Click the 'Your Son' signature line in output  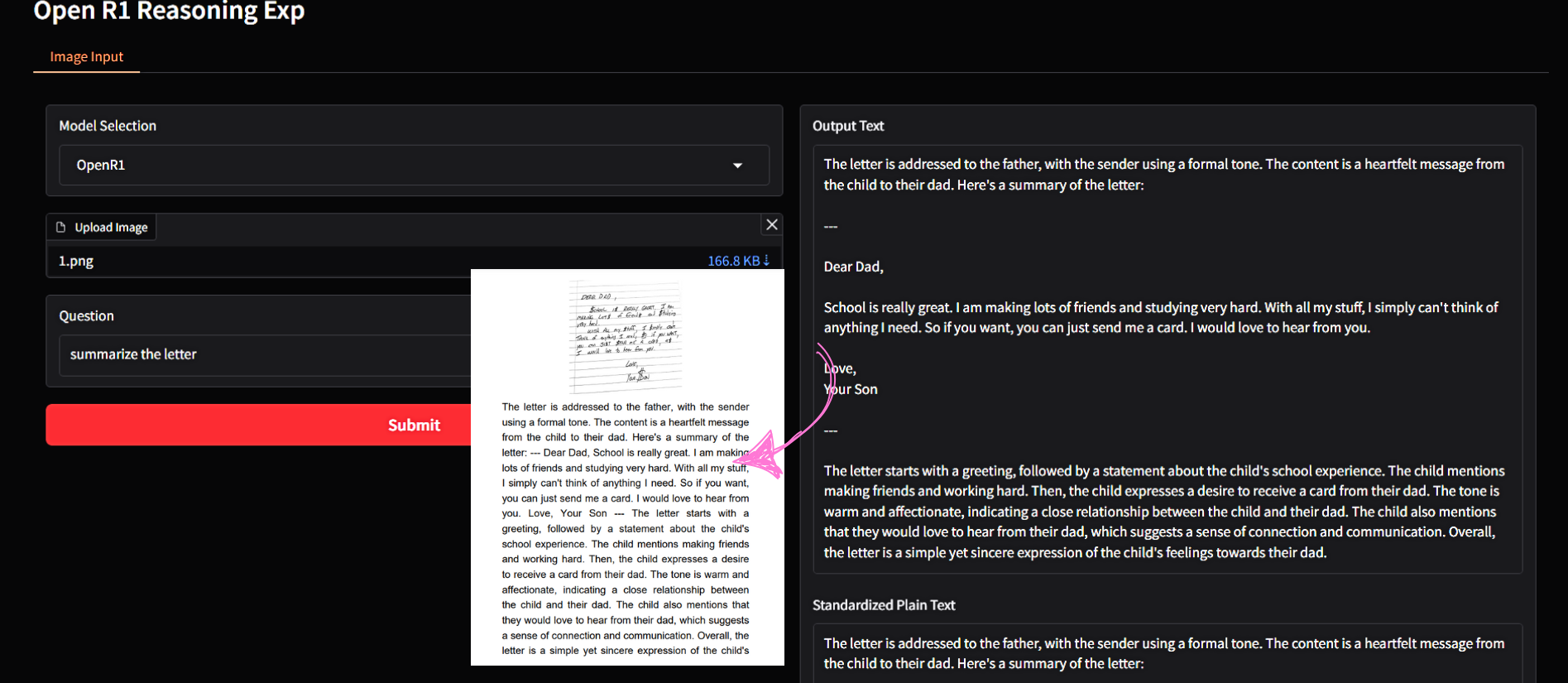852,389
